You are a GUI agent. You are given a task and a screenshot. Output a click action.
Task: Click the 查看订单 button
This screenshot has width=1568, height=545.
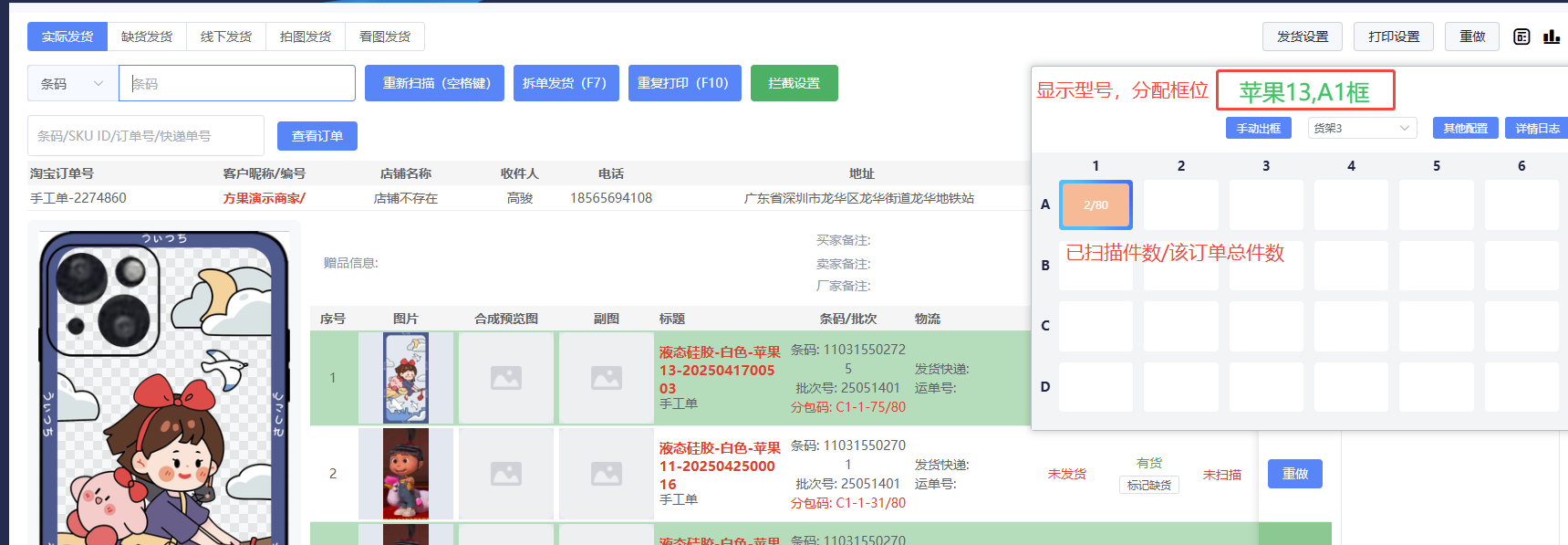pos(317,136)
